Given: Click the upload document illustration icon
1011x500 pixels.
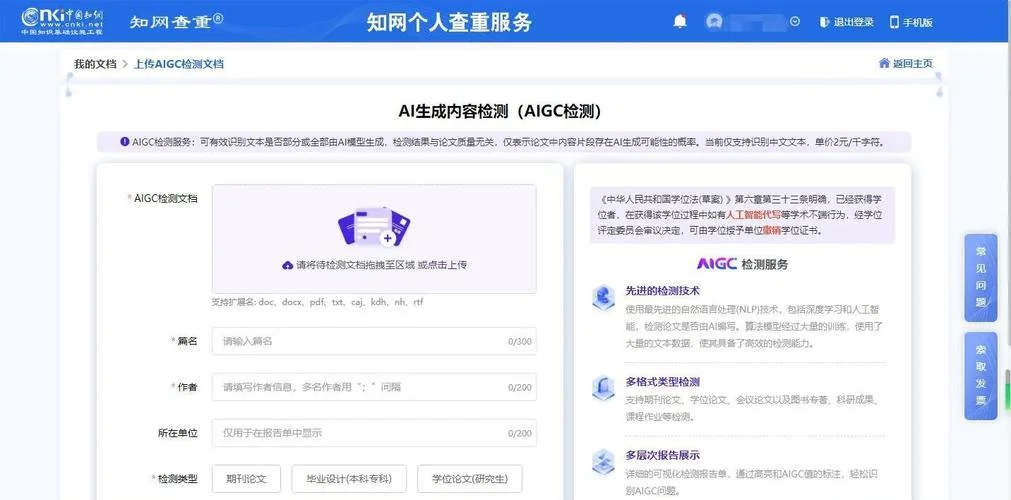Looking at the screenshot, I should coord(374,226).
